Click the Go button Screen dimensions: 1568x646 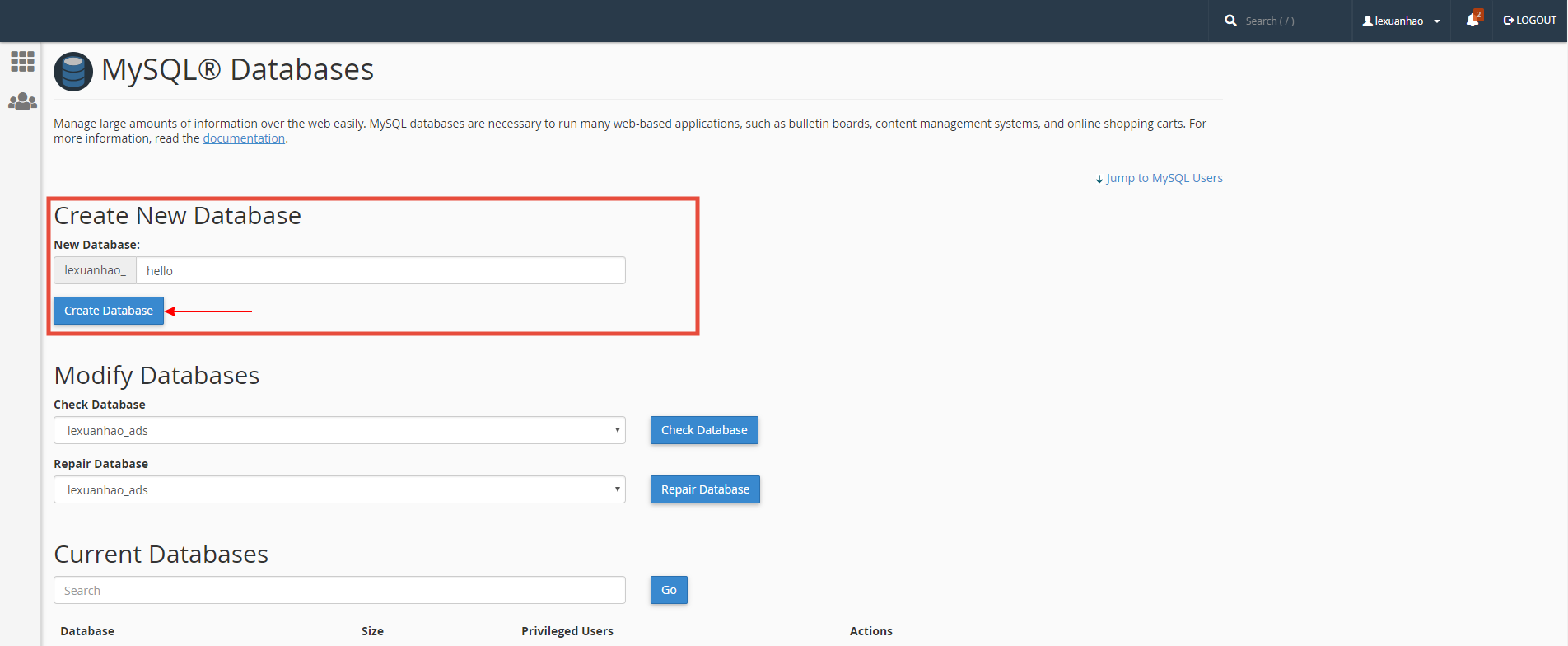[x=669, y=590]
